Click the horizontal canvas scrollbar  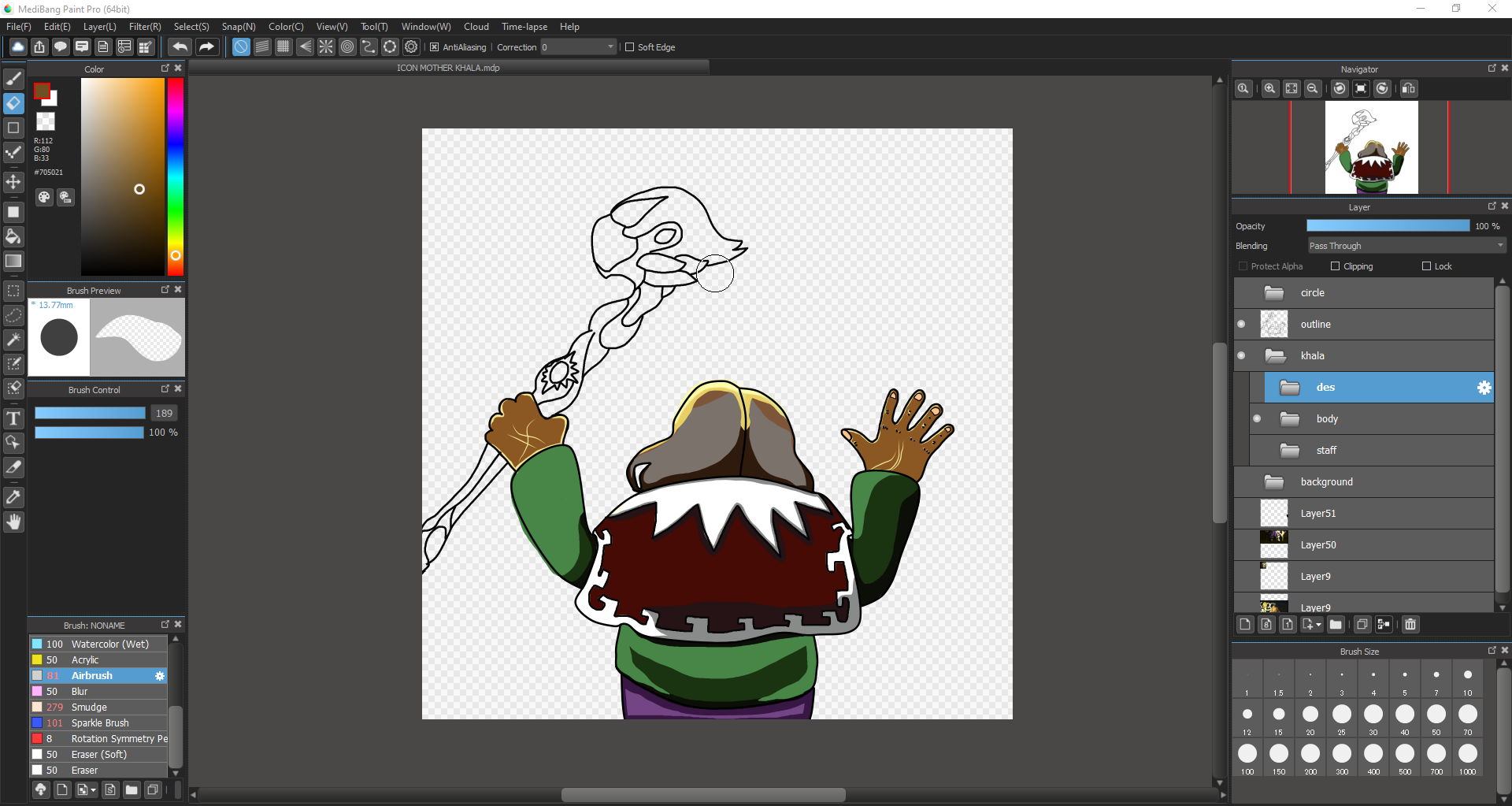(703, 795)
